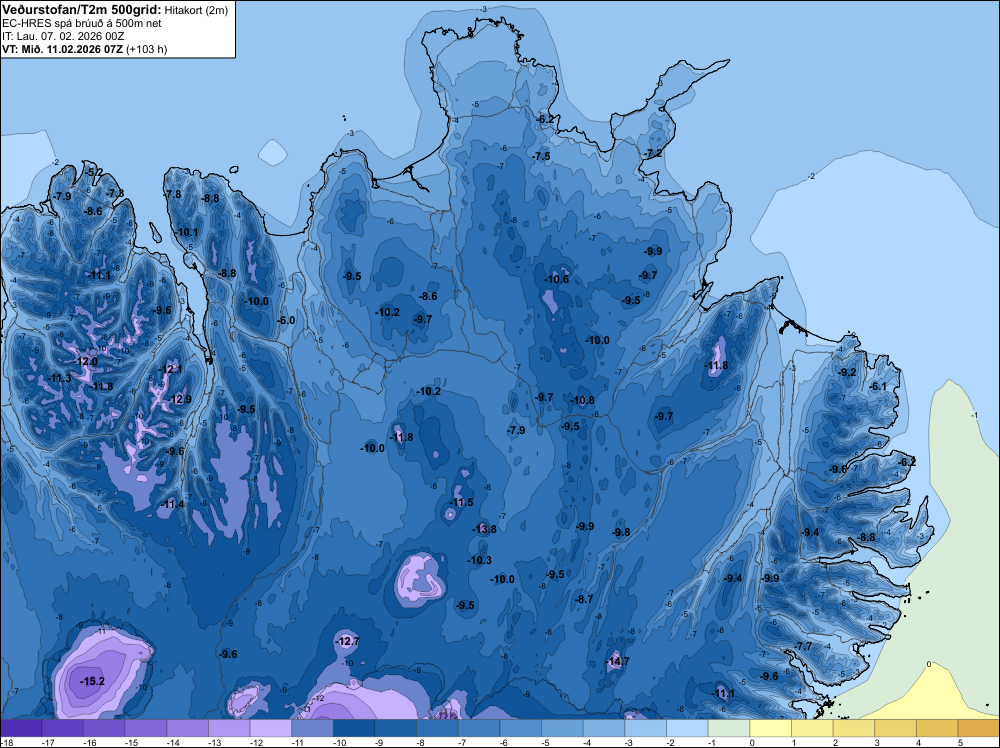Click the -12.1 temperature value on the map
1000x748 pixels.
(x=170, y=369)
